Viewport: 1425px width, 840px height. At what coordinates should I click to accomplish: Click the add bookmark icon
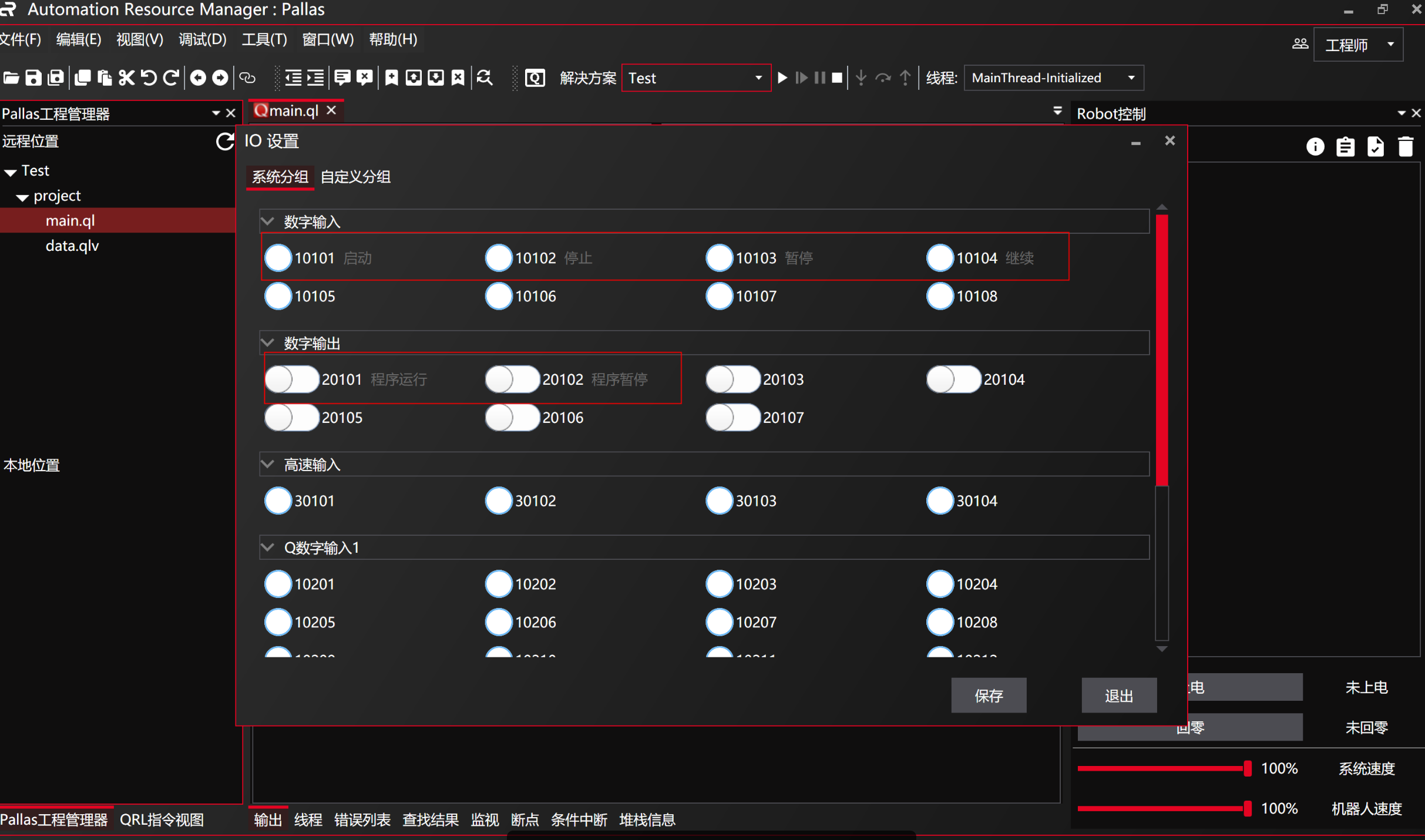391,78
